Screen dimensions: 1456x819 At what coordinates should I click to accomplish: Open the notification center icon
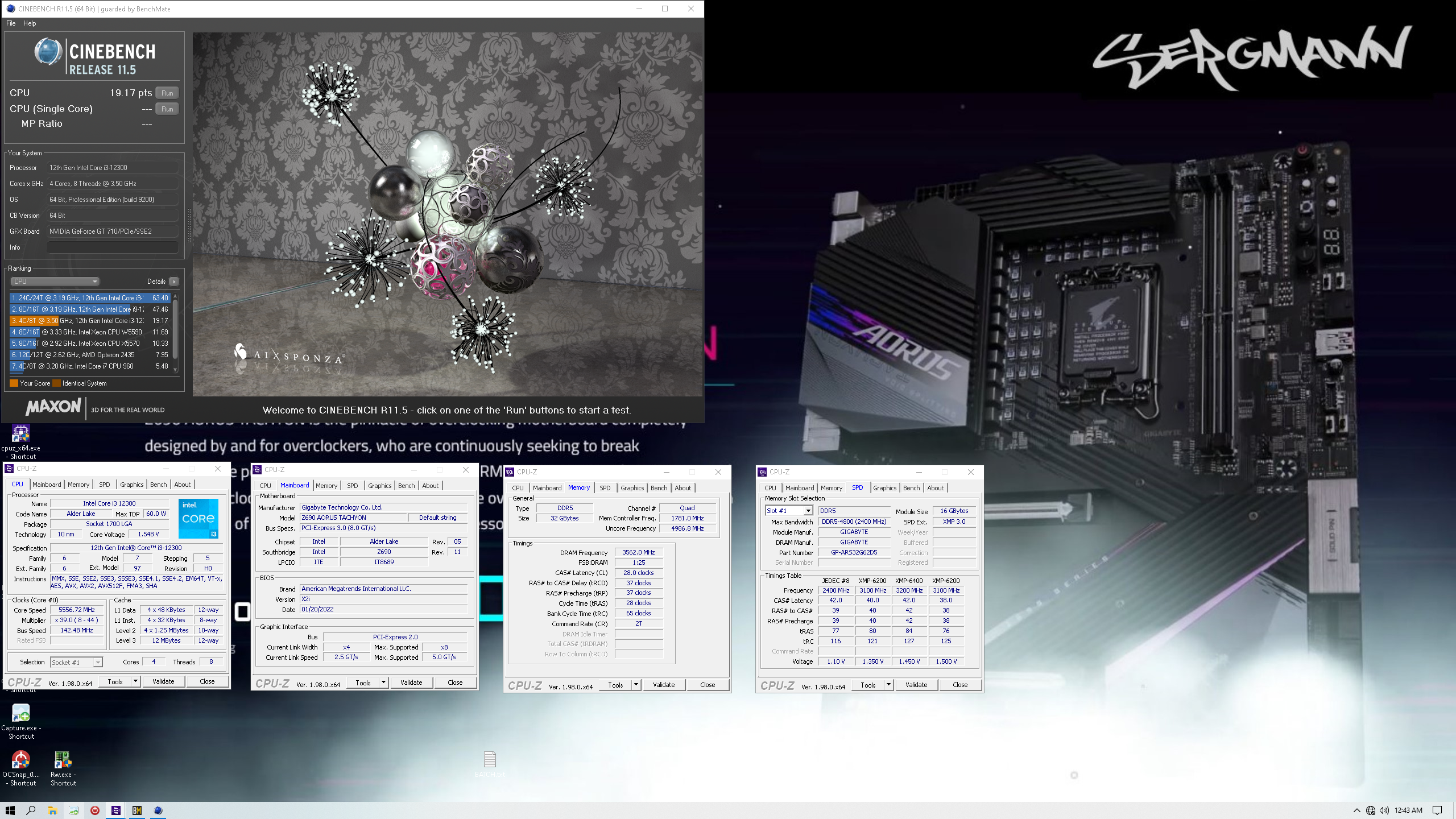point(1437,810)
